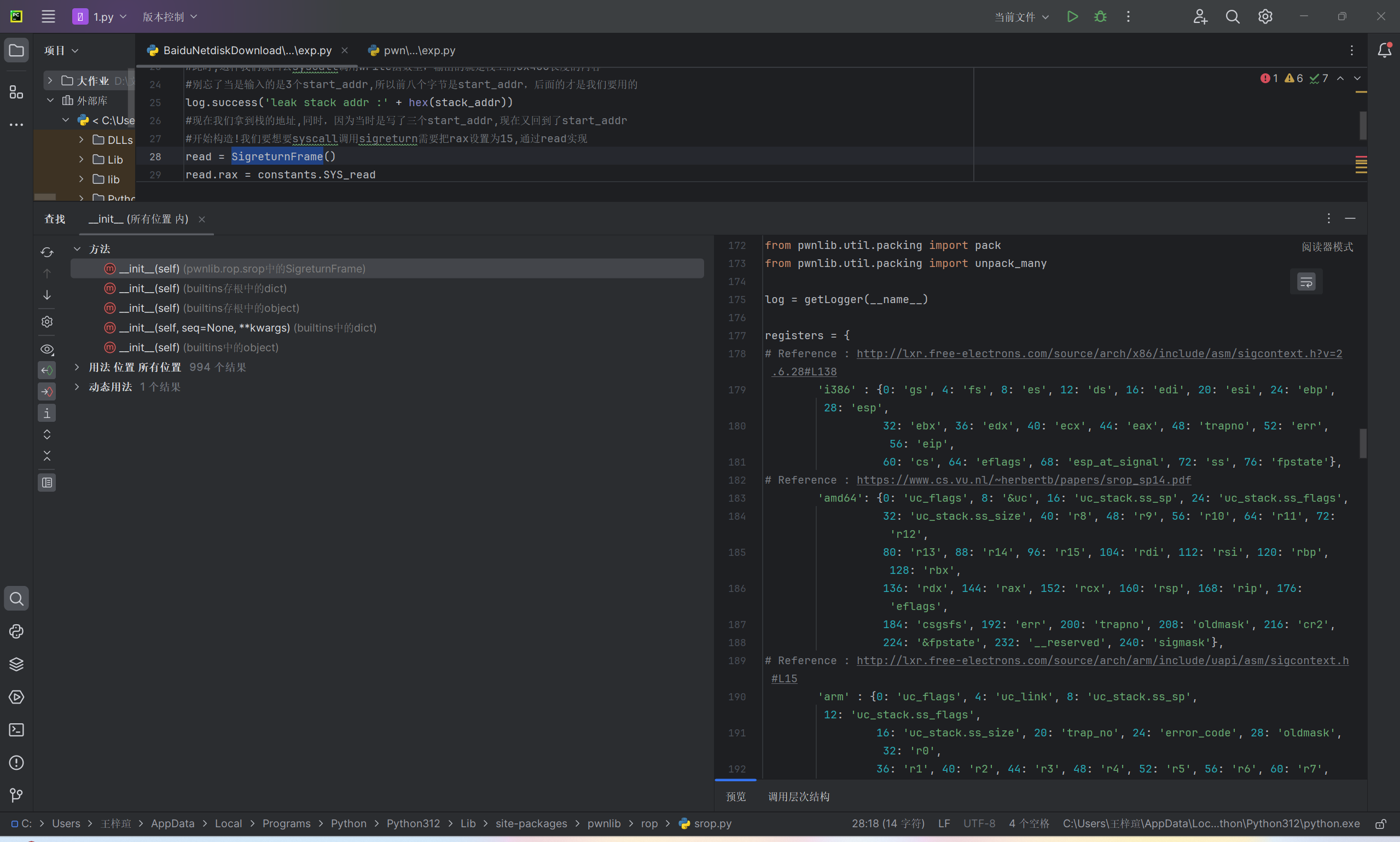Toggle the soft-wrap button in preview
1400x842 pixels.
point(1306,281)
